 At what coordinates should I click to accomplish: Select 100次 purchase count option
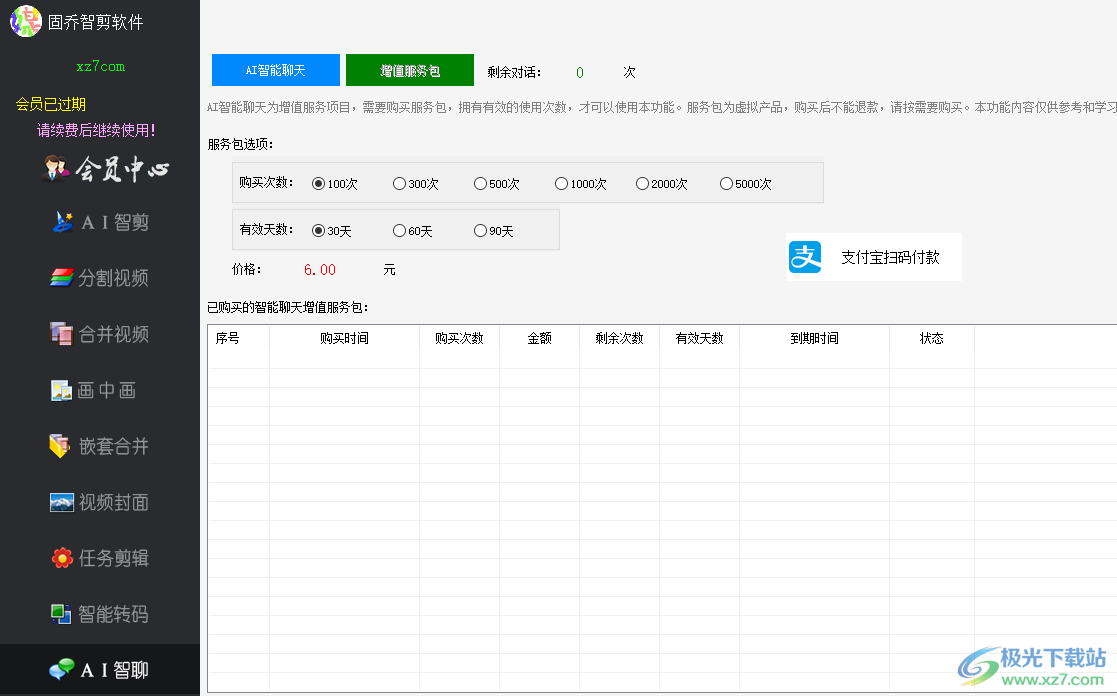point(335,184)
